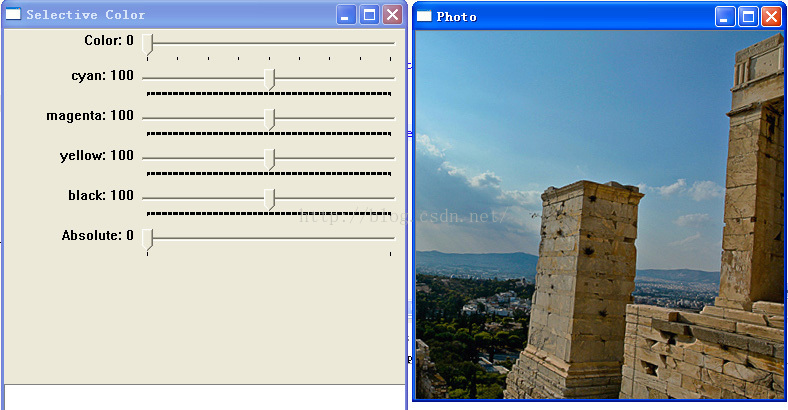Click the cyan slider thumb
Screen dimensions: 788x410
tap(269, 79)
